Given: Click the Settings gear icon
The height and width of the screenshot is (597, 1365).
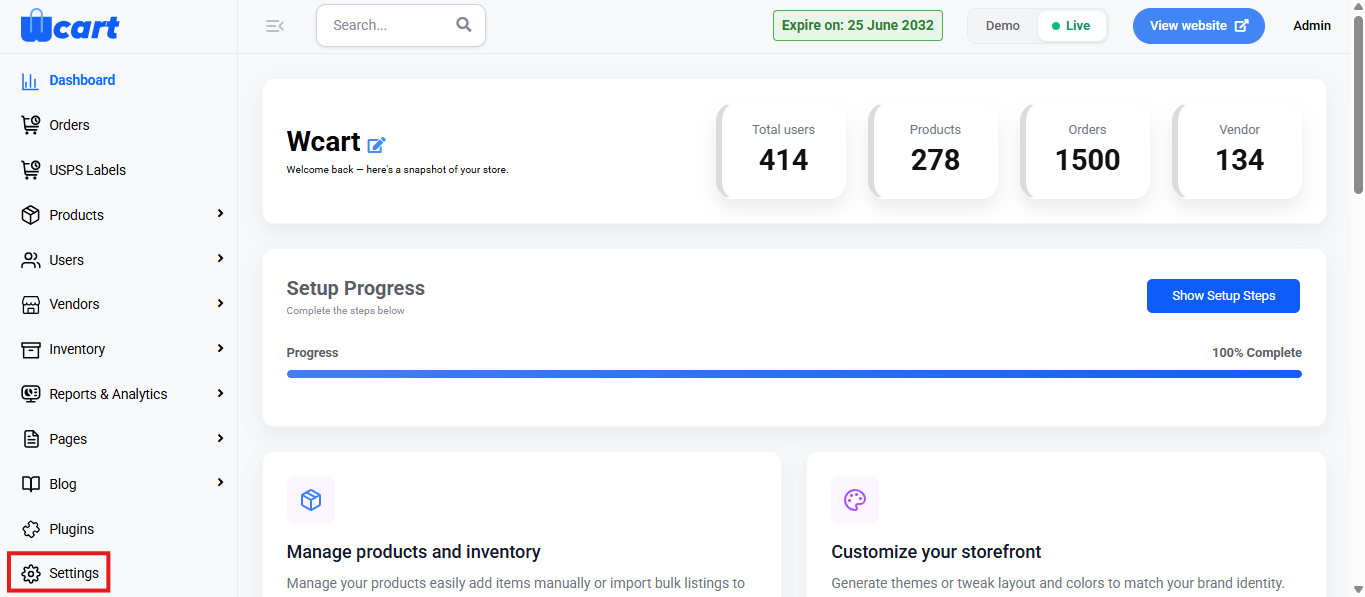Looking at the screenshot, I should (31, 574).
